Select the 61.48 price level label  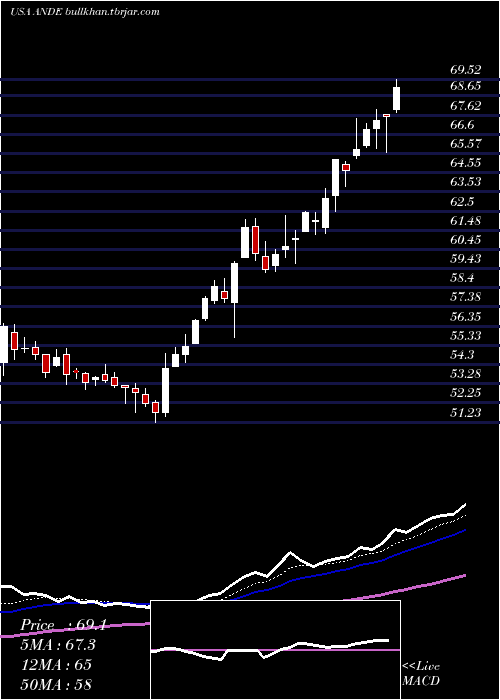[x=466, y=221]
